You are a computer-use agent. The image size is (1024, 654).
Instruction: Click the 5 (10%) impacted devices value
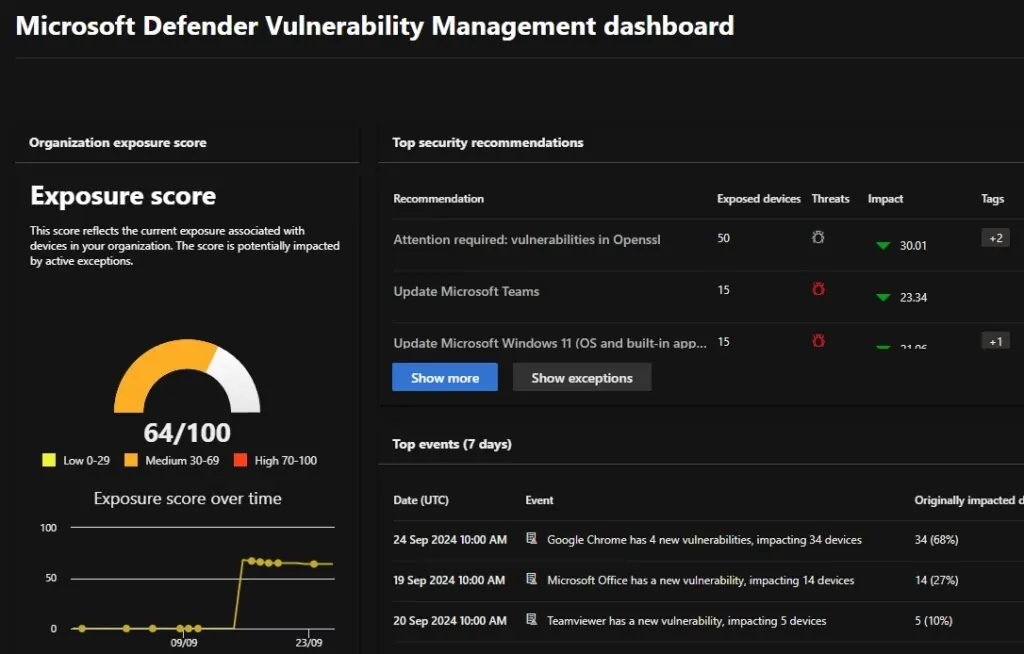[x=933, y=621]
